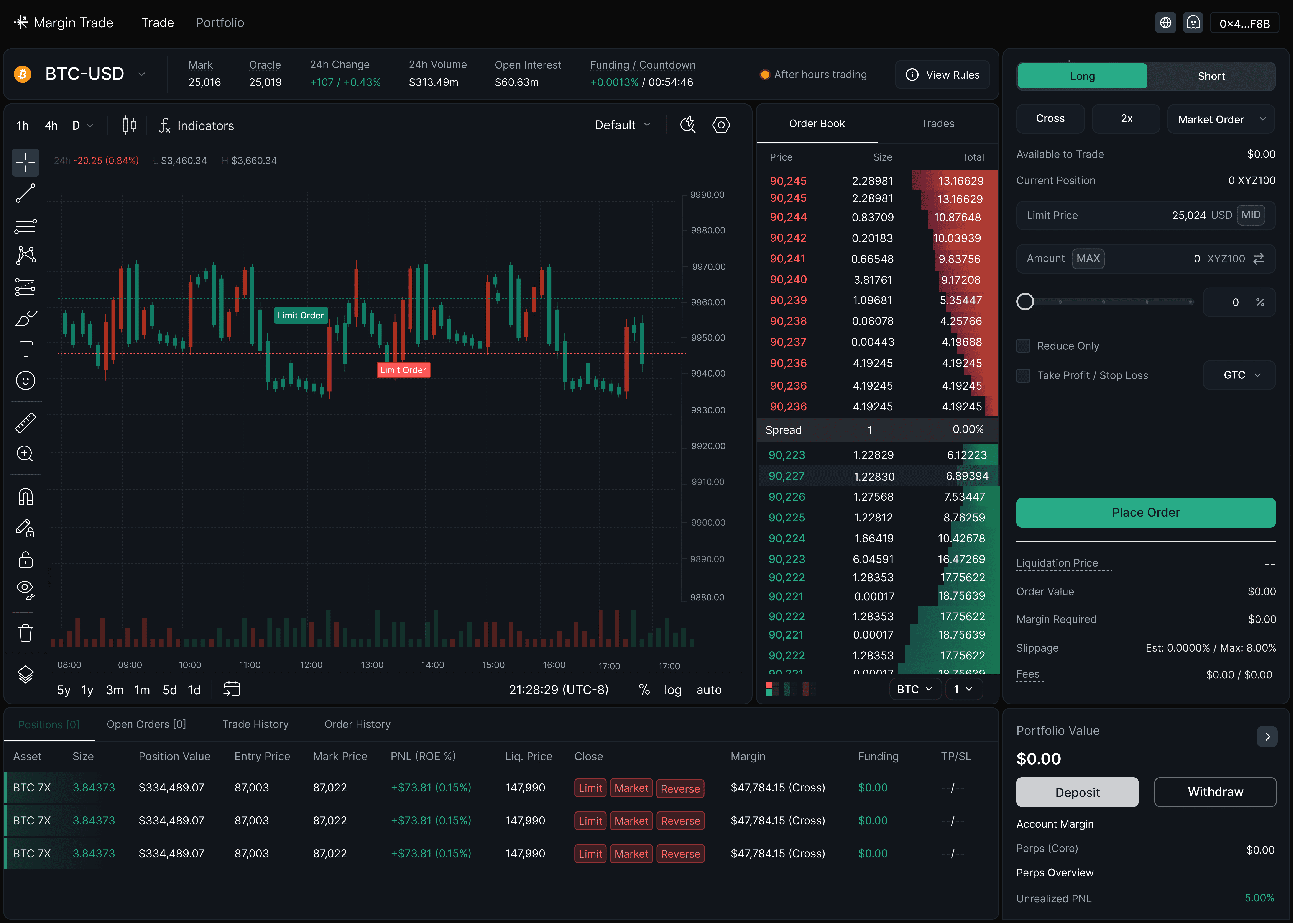The image size is (1295, 924).
Task: Click the ruler measure tool
Action: click(x=26, y=423)
